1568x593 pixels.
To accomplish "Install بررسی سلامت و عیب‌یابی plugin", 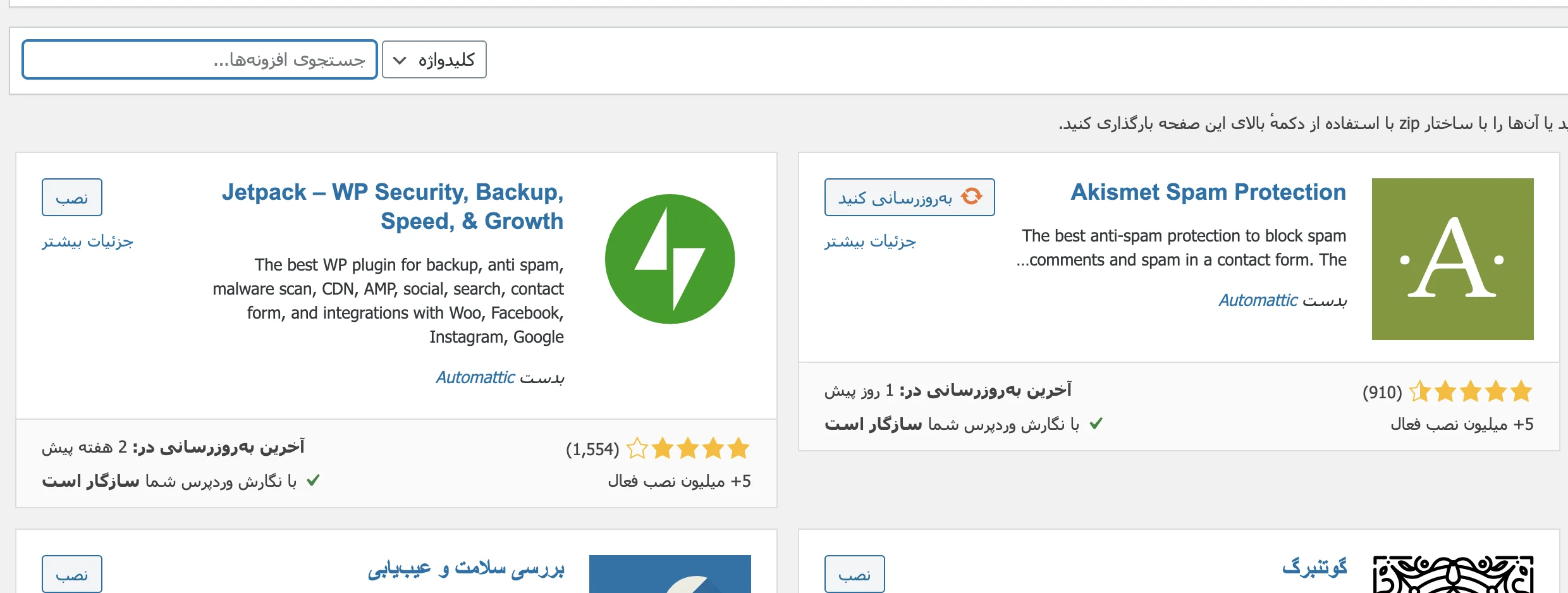I will click(72, 574).
